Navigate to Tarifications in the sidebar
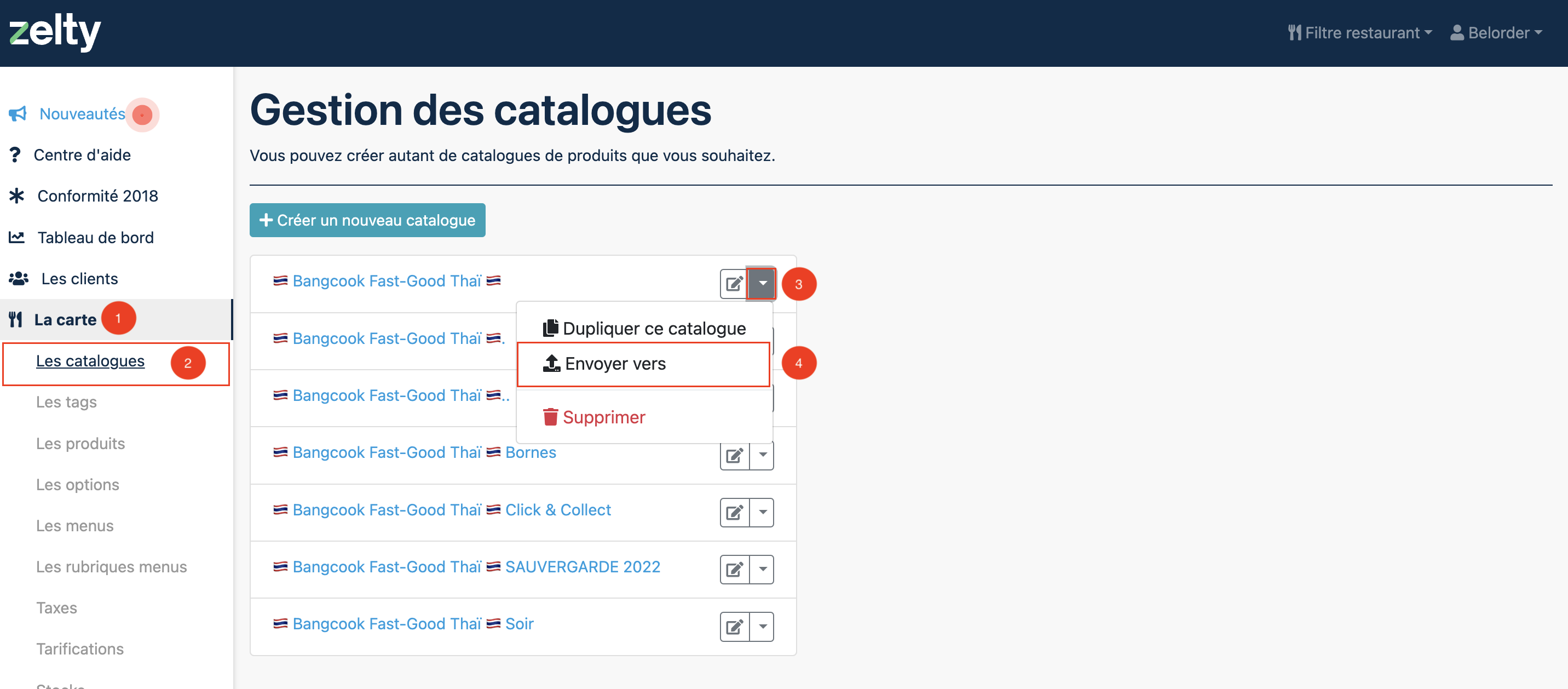The image size is (1568, 689). pos(80,649)
